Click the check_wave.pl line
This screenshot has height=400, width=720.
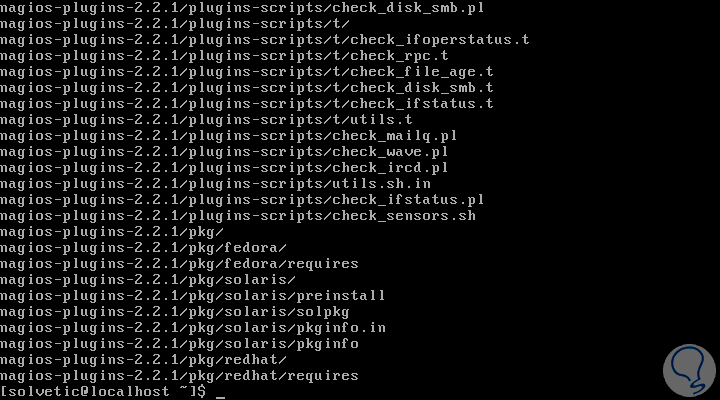(223, 151)
